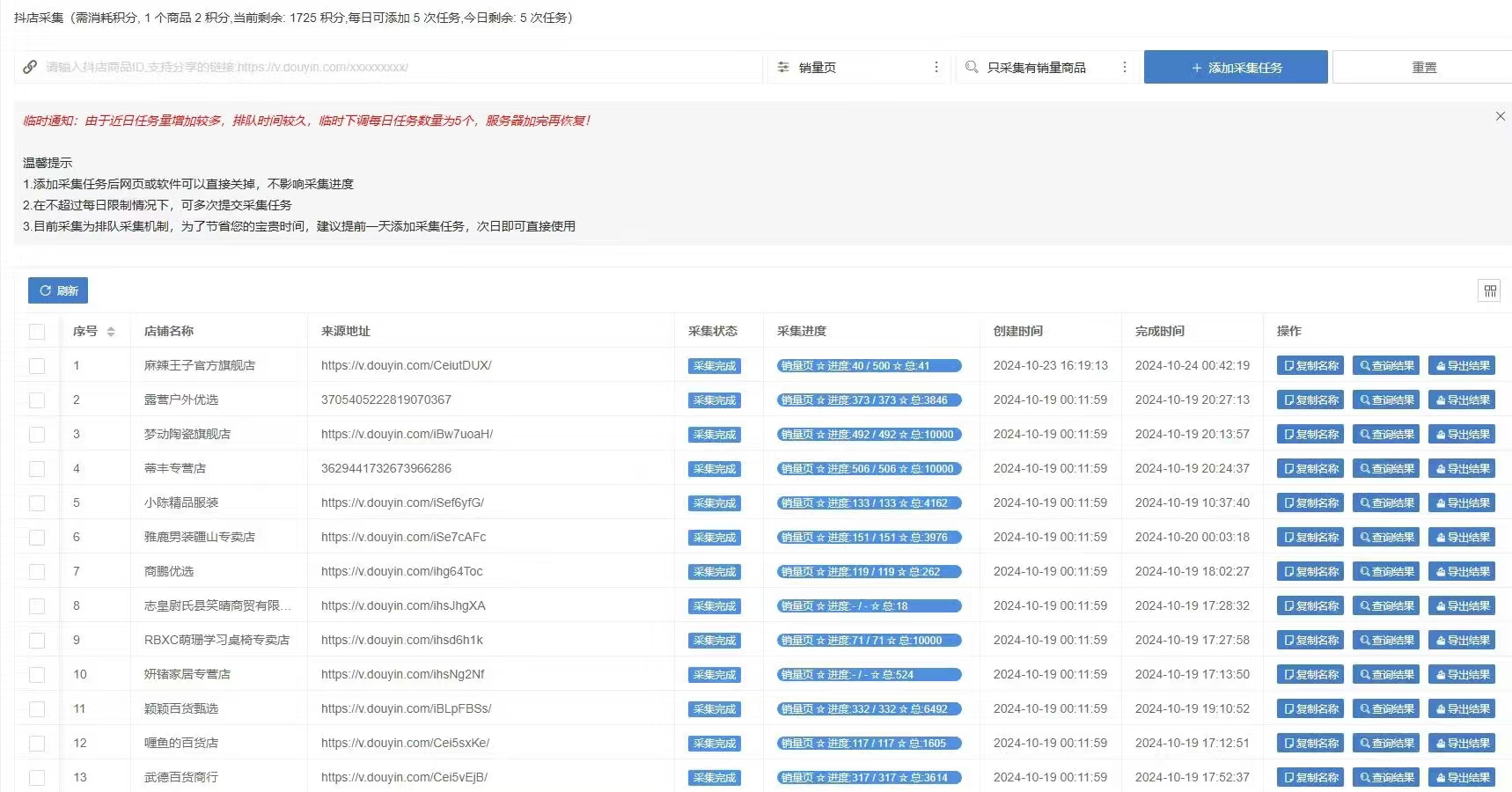1512x792 pixels.
Task: Click the 重置 button
Action: point(1423,67)
